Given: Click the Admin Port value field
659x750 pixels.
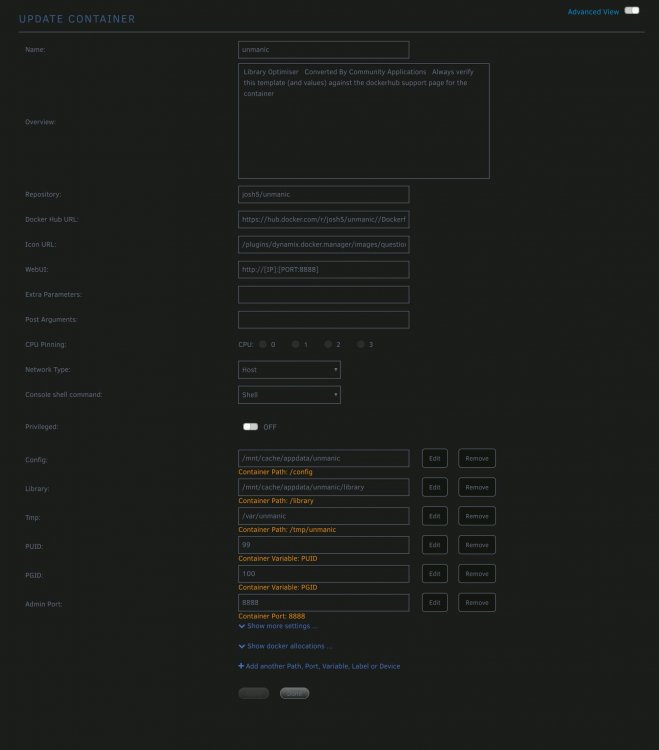Looking at the screenshot, I should point(324,603).
